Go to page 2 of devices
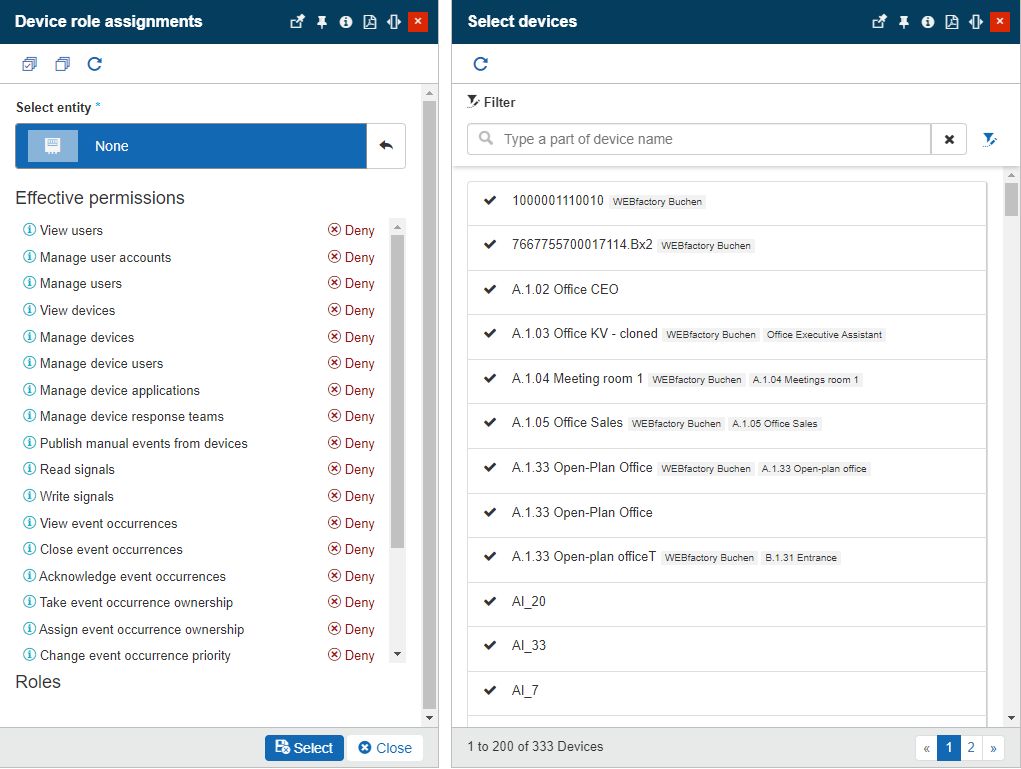Viewport: 1021px width, 769px height. (x=971, y=747)
